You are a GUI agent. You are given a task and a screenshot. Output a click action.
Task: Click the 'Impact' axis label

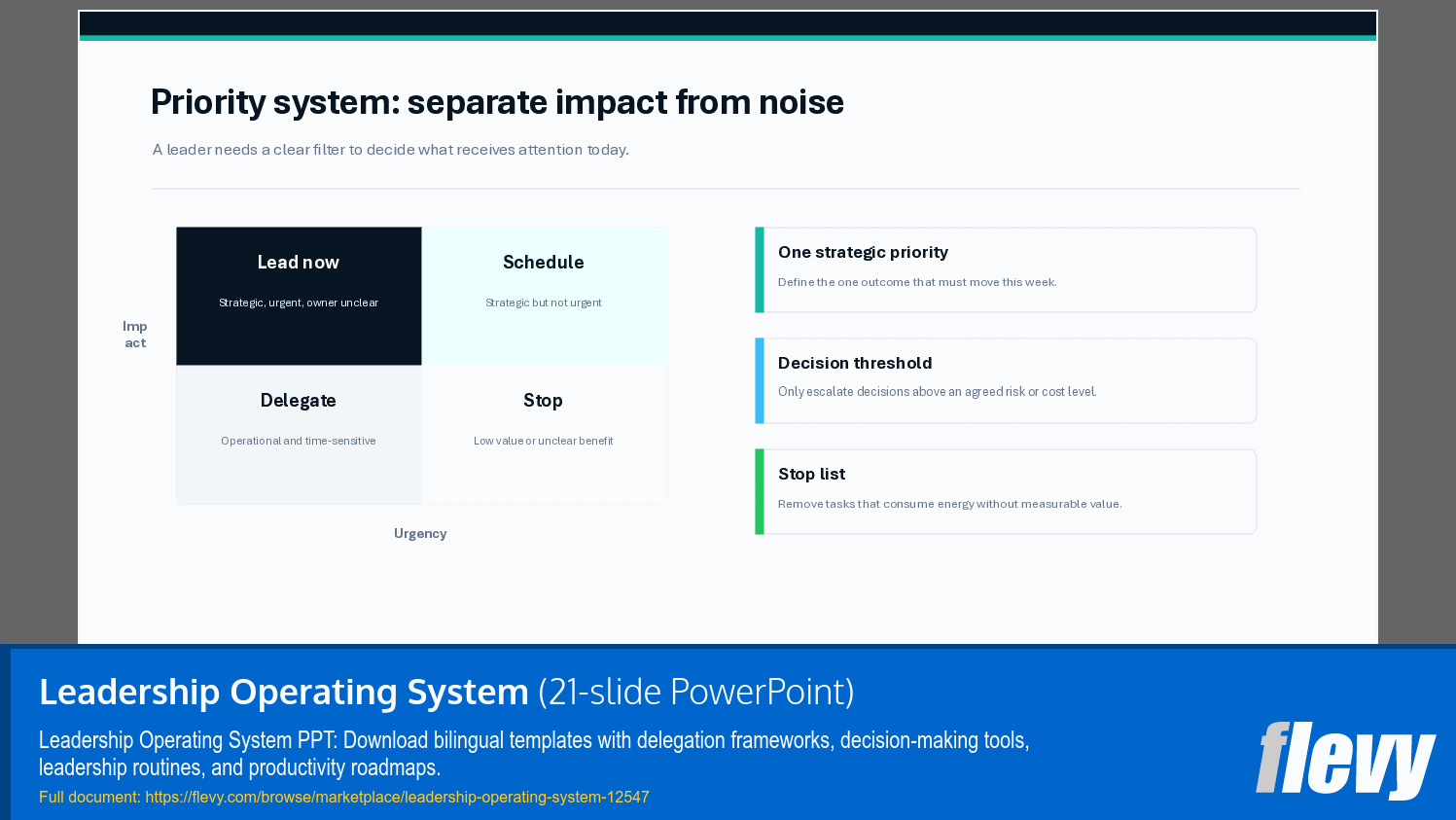tap(135, 335)
